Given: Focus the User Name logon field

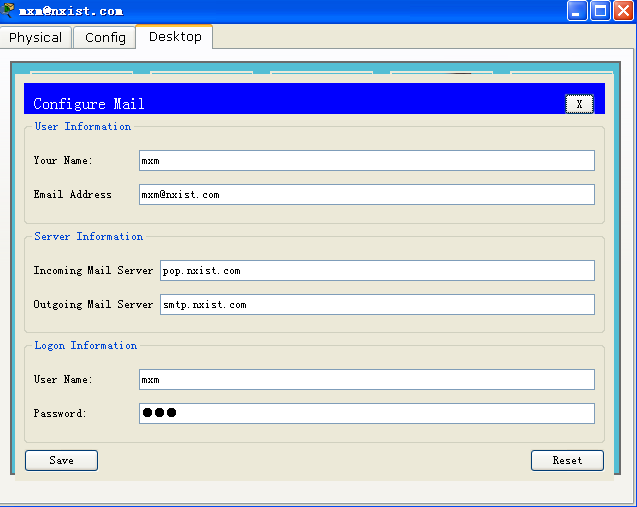Looking at the screenshot, I should [x=367, y=379].
